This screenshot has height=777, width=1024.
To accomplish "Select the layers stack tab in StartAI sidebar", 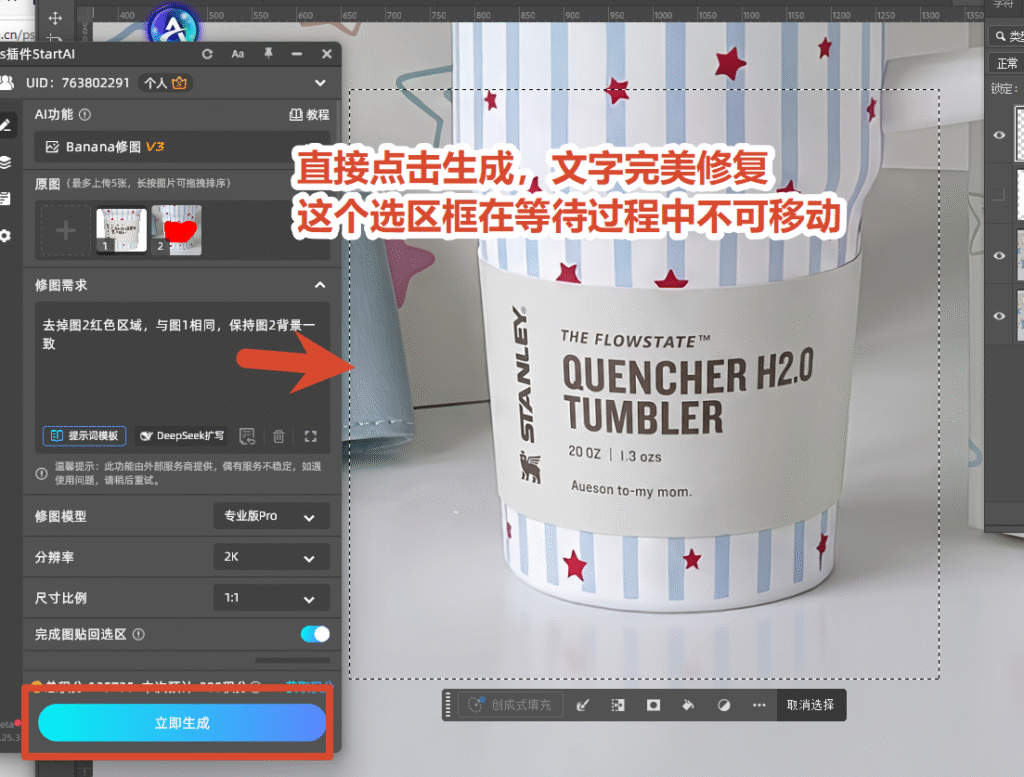I will [x=5, y=163].
